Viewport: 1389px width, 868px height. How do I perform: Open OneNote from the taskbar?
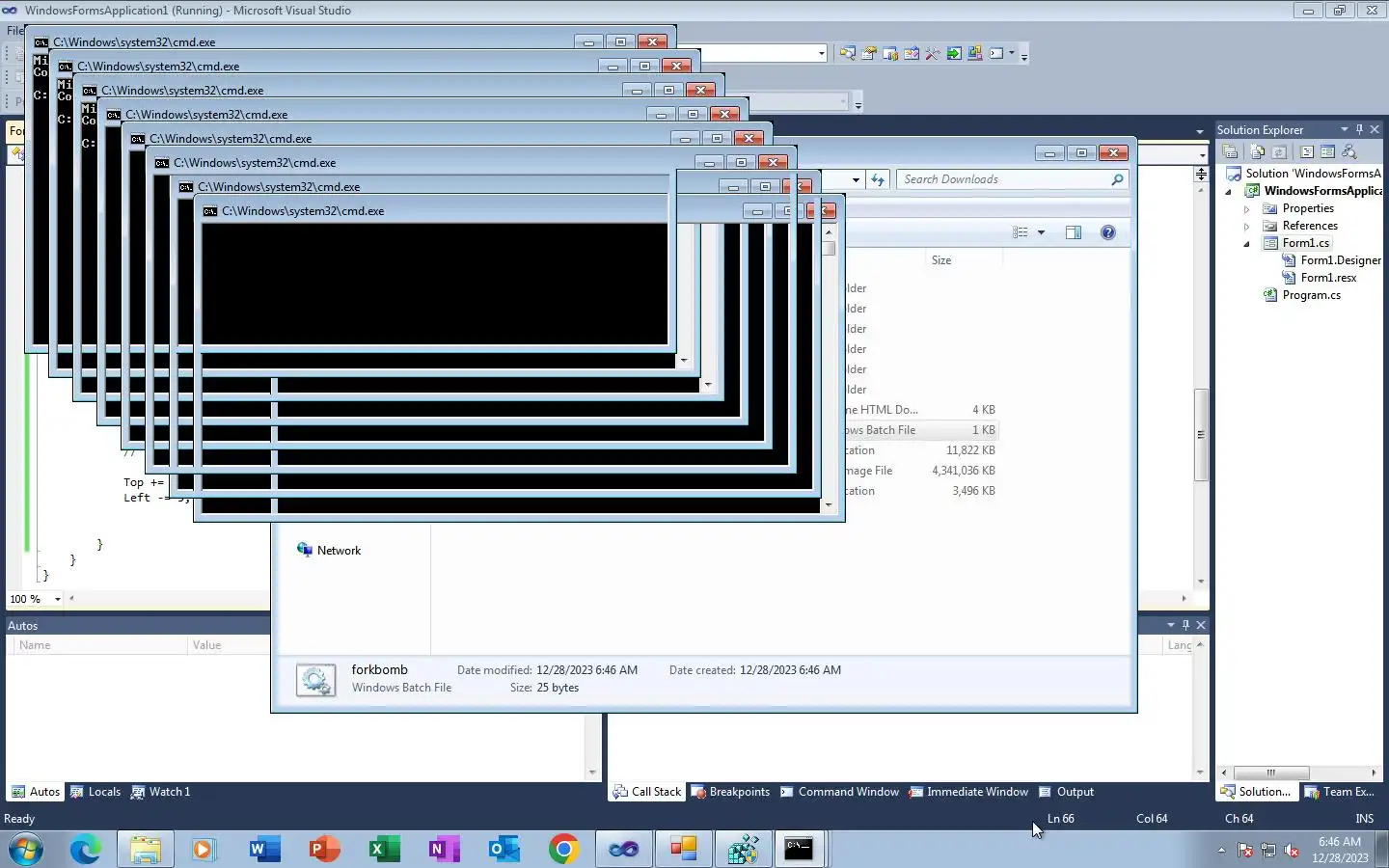pos(444,849)
